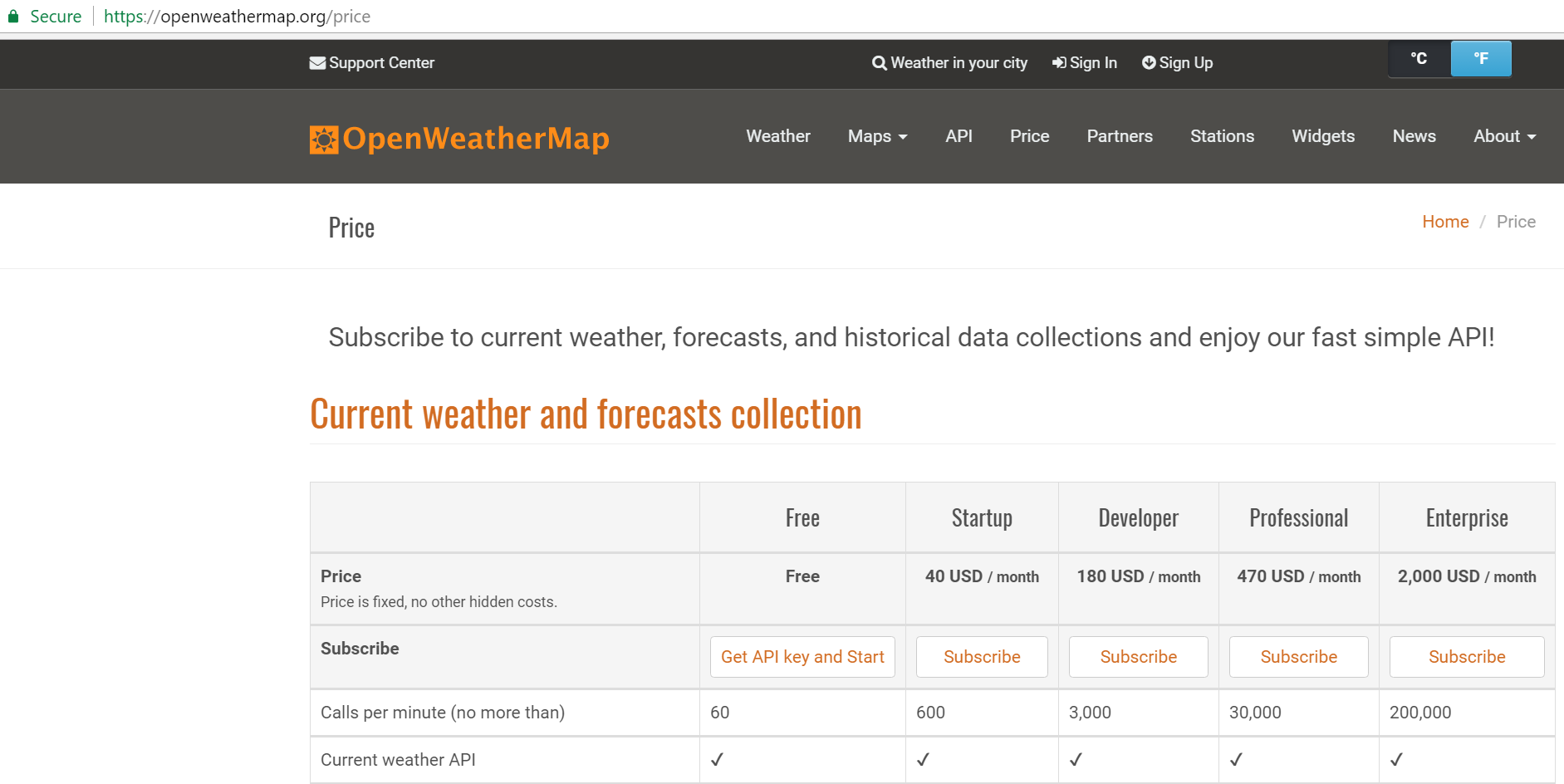Click the Current weather and forecasts collection heading
The width and height of the screenshot is (1564, 784).
[x=586, y=414]
